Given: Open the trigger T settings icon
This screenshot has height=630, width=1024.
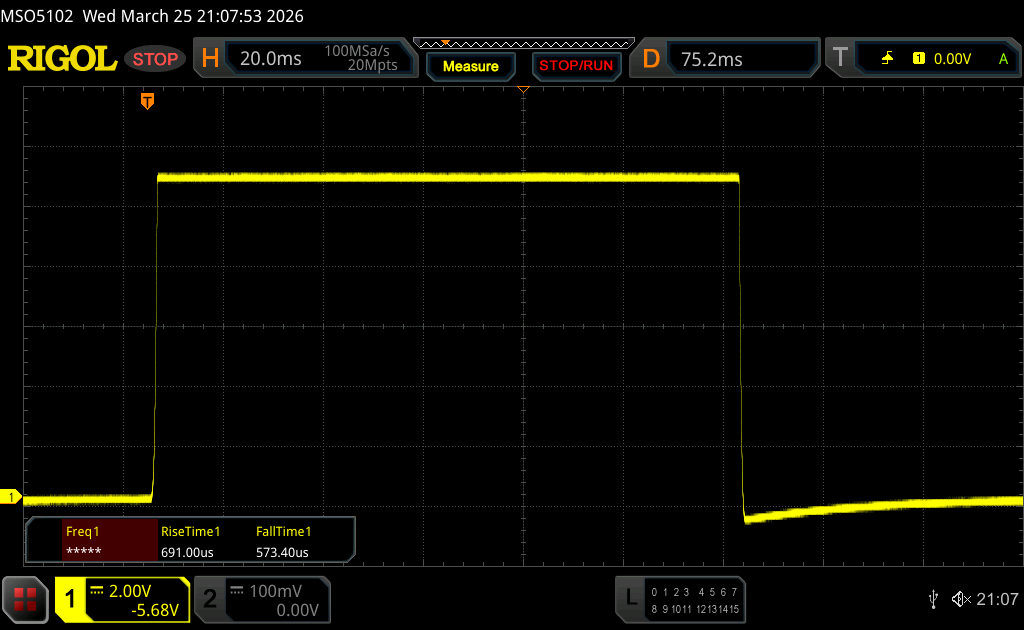Looking at the screenshot, I should tap(840, 59).
